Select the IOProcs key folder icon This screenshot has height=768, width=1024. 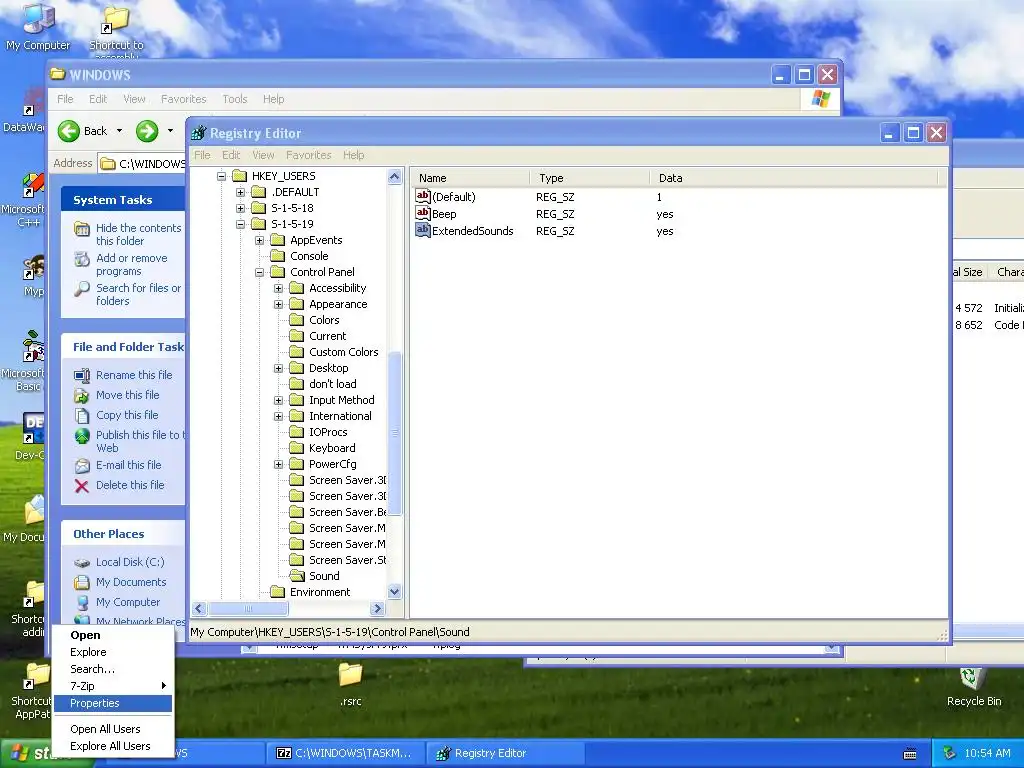(297, 432)
